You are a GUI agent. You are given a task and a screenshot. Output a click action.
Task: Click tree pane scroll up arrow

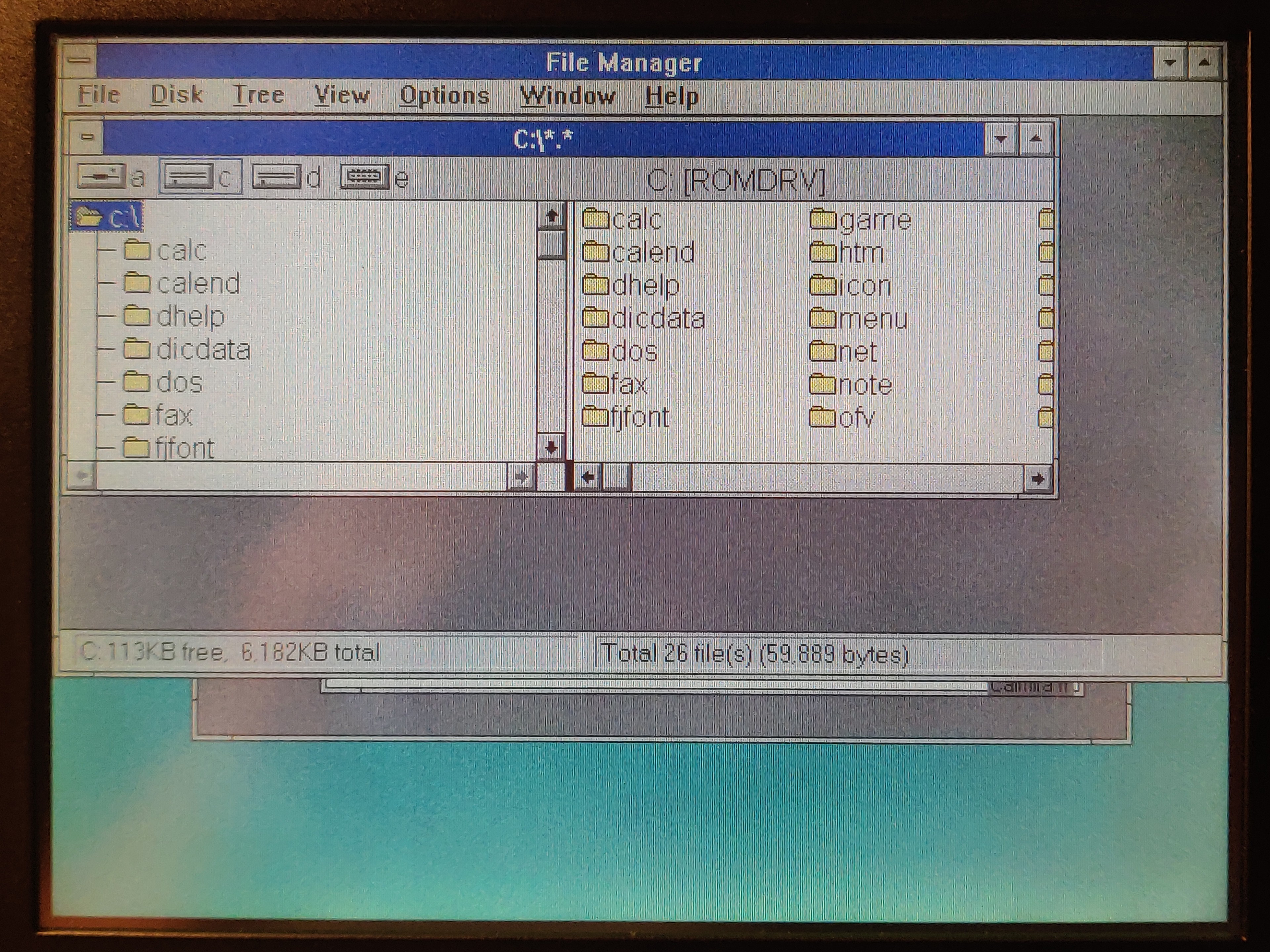click(x=551, y=217)
